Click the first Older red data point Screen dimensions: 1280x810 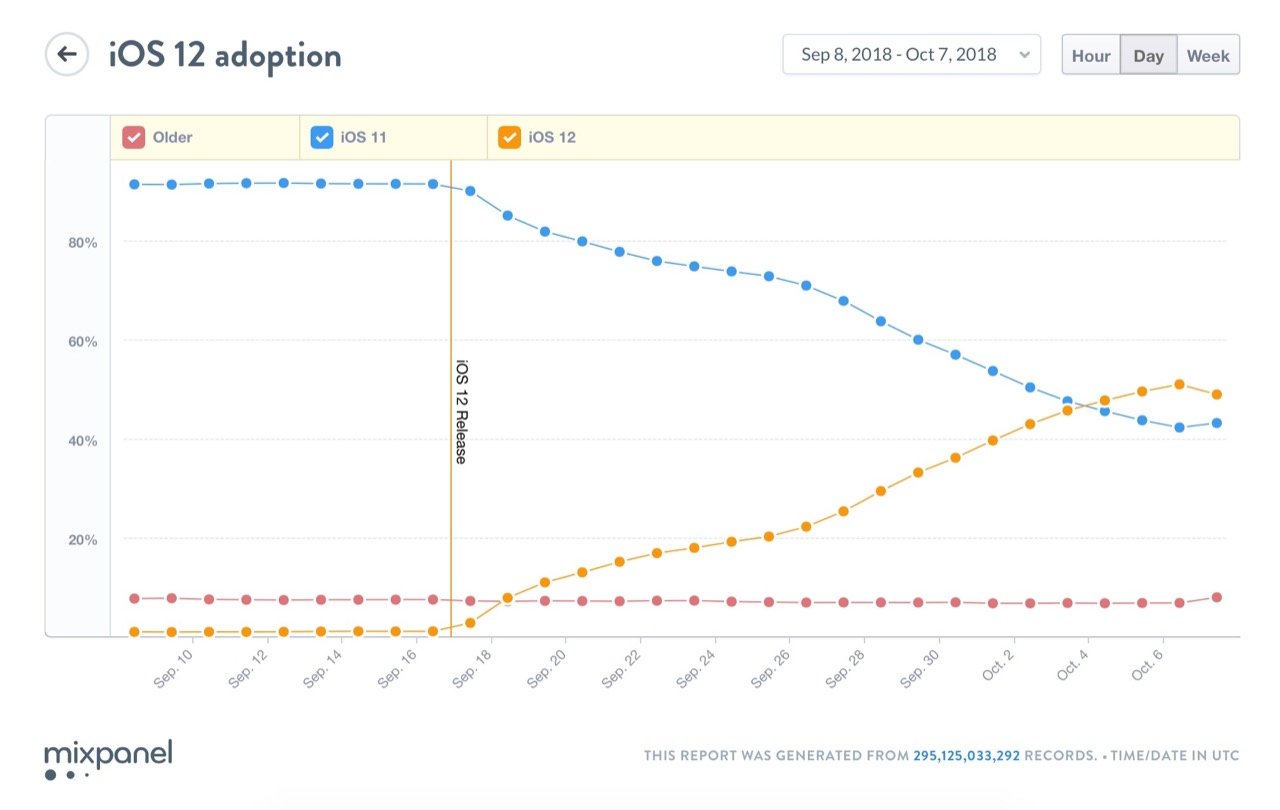click(x=134, y=598)
